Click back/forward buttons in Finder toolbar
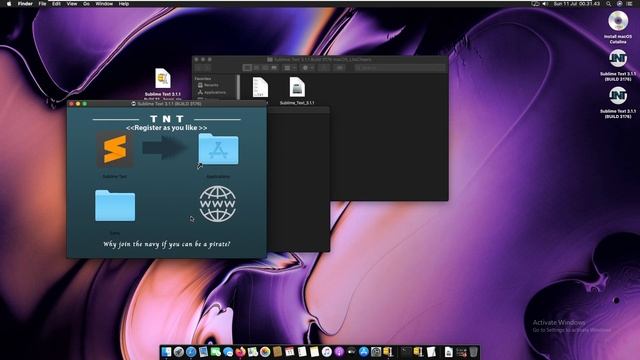The height and width of the screenshot is (360, 640). point(202,68)
